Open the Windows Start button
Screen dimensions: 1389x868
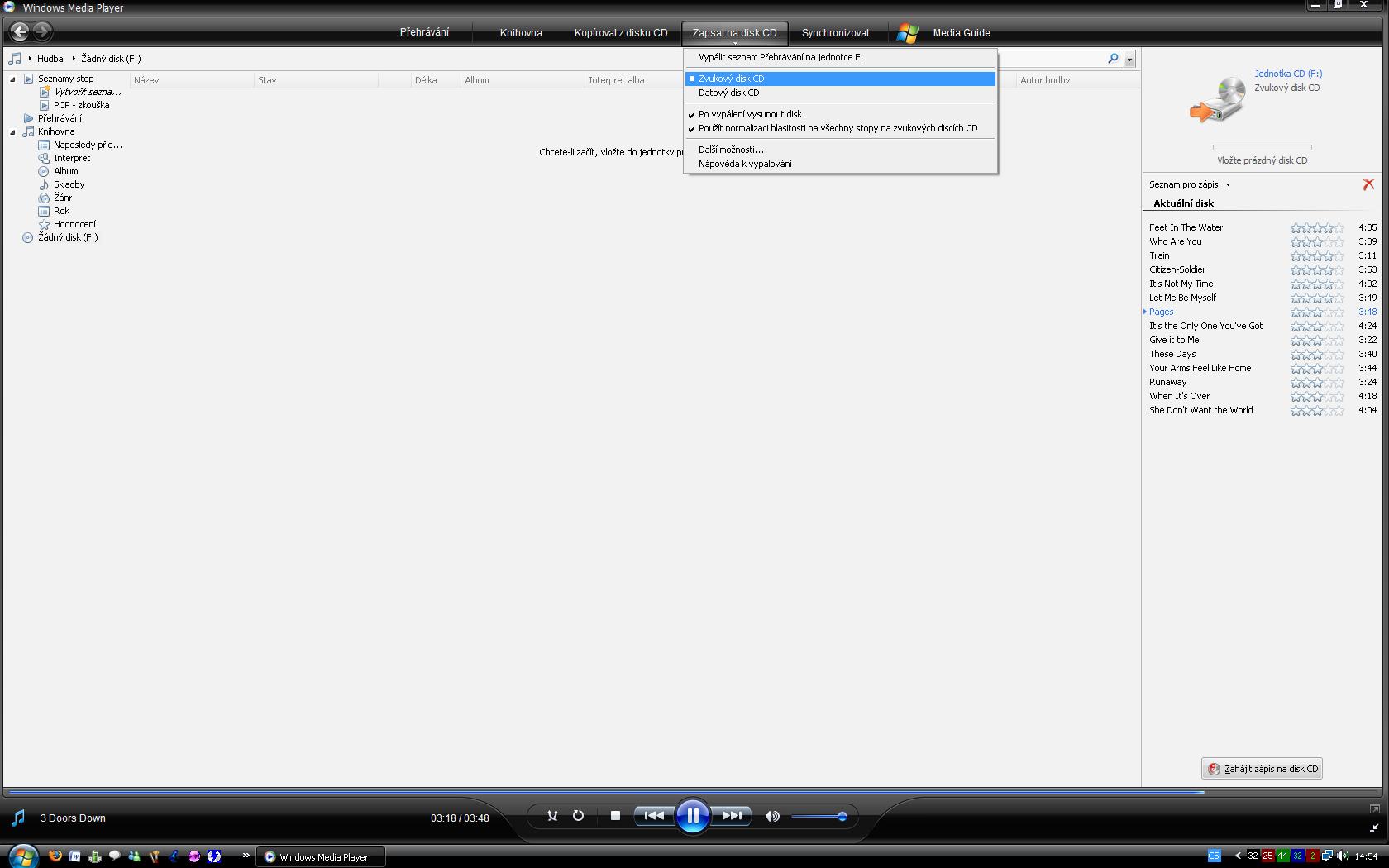tap(22, 856)
